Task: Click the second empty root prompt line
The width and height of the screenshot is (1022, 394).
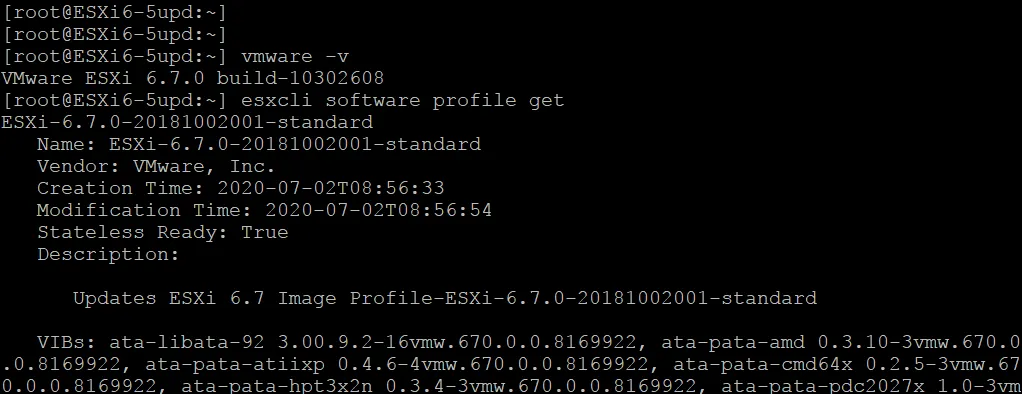Action: coord(113,35)
